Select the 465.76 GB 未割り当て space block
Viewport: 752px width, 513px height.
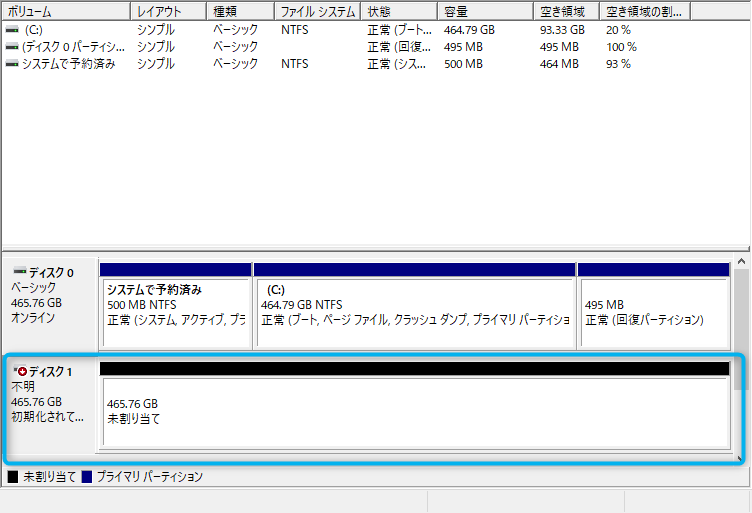click(x=415, y=406)
